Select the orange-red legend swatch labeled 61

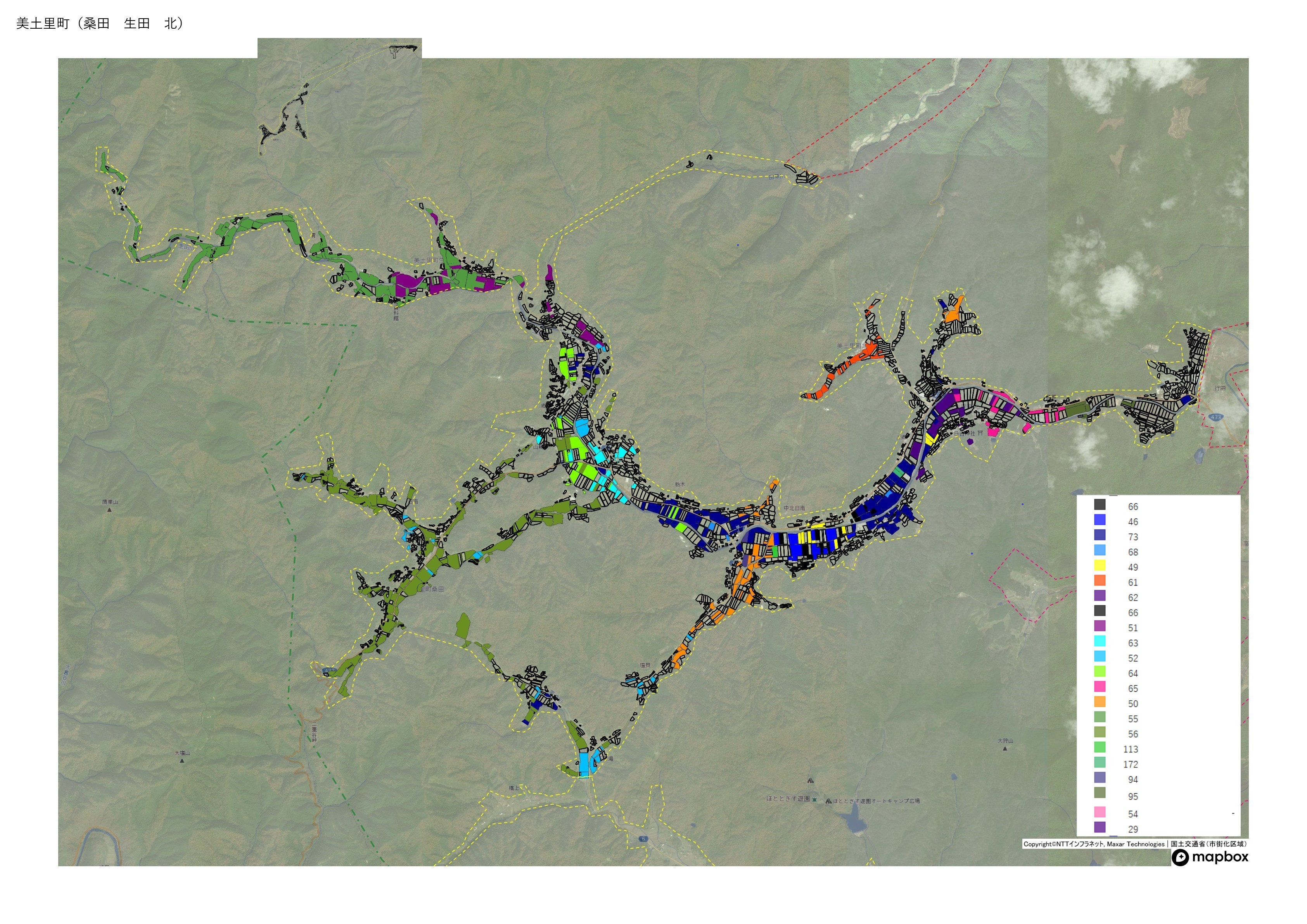pyautogui.click(x=1100, y=580)
